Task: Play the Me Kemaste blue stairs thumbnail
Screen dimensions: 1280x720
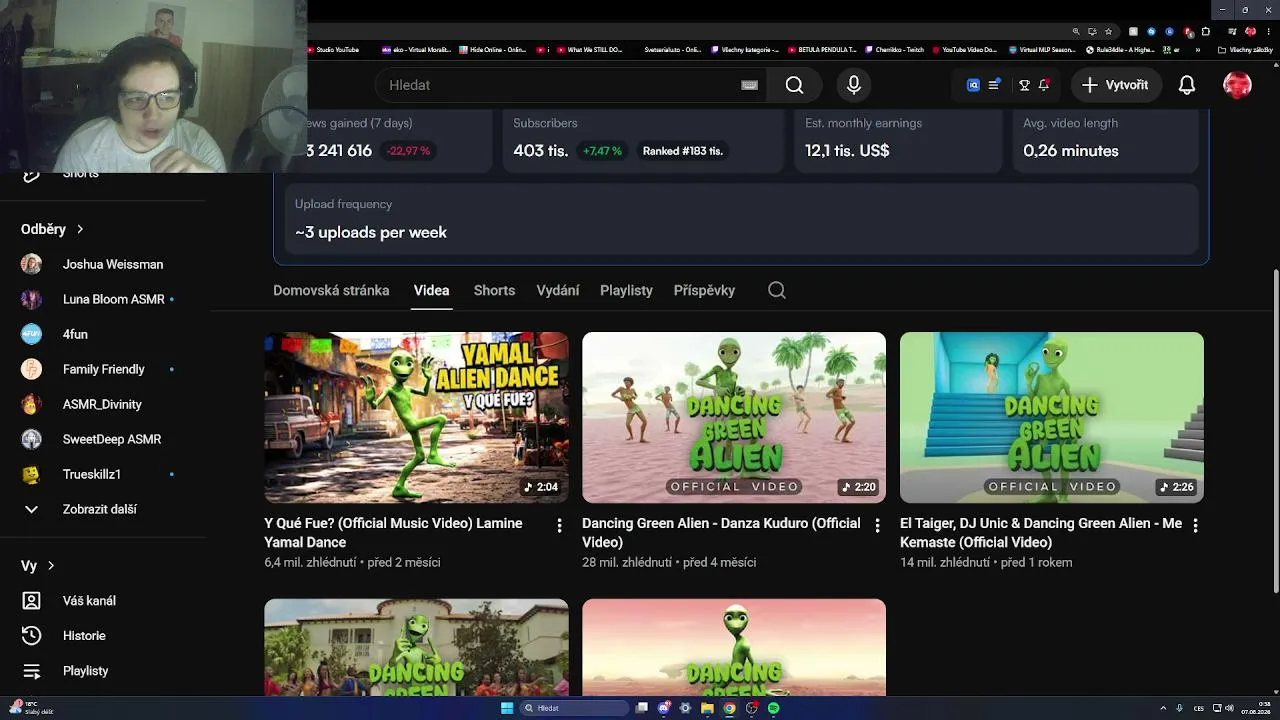Action: click(1052, 417)
